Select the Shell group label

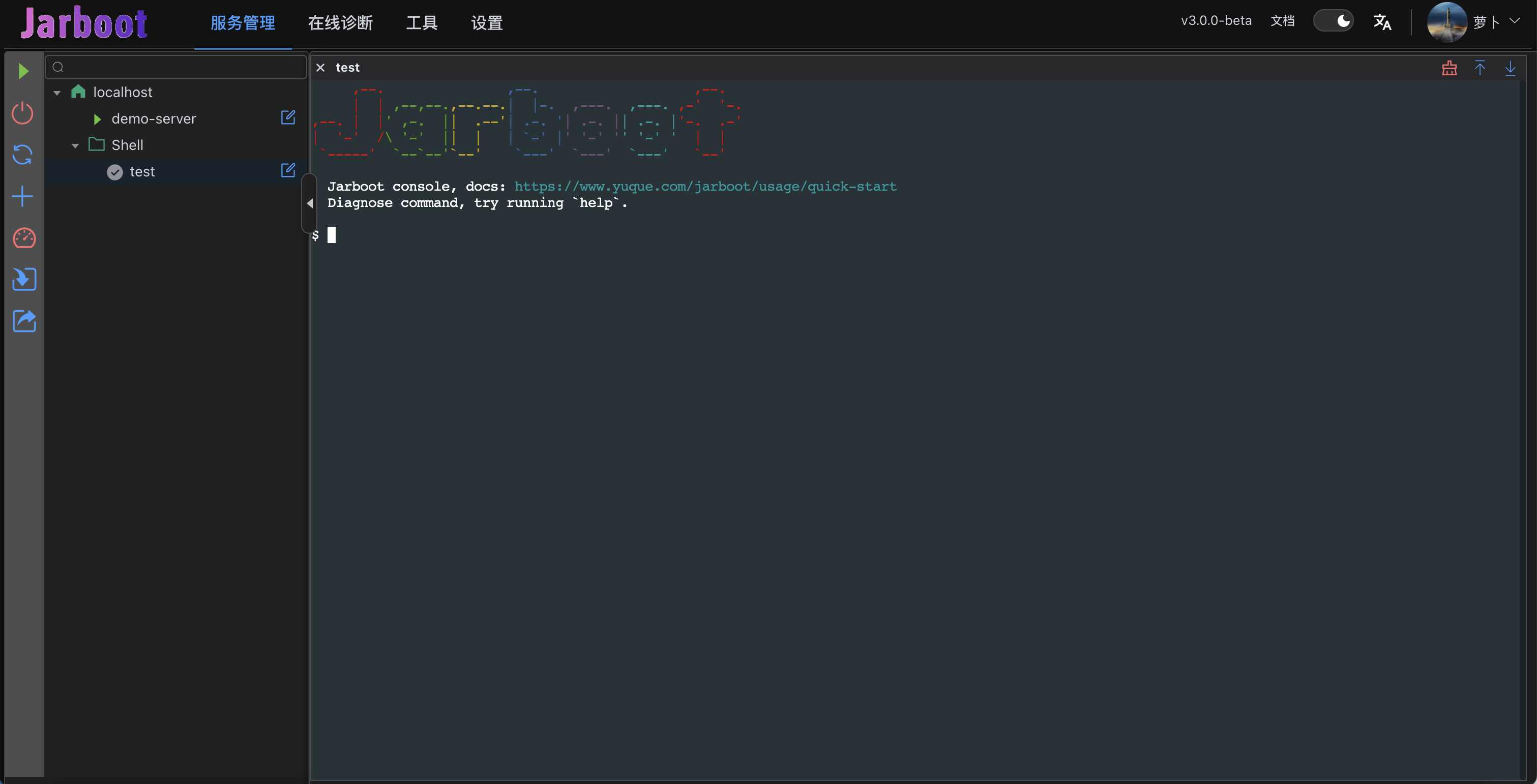127,145
